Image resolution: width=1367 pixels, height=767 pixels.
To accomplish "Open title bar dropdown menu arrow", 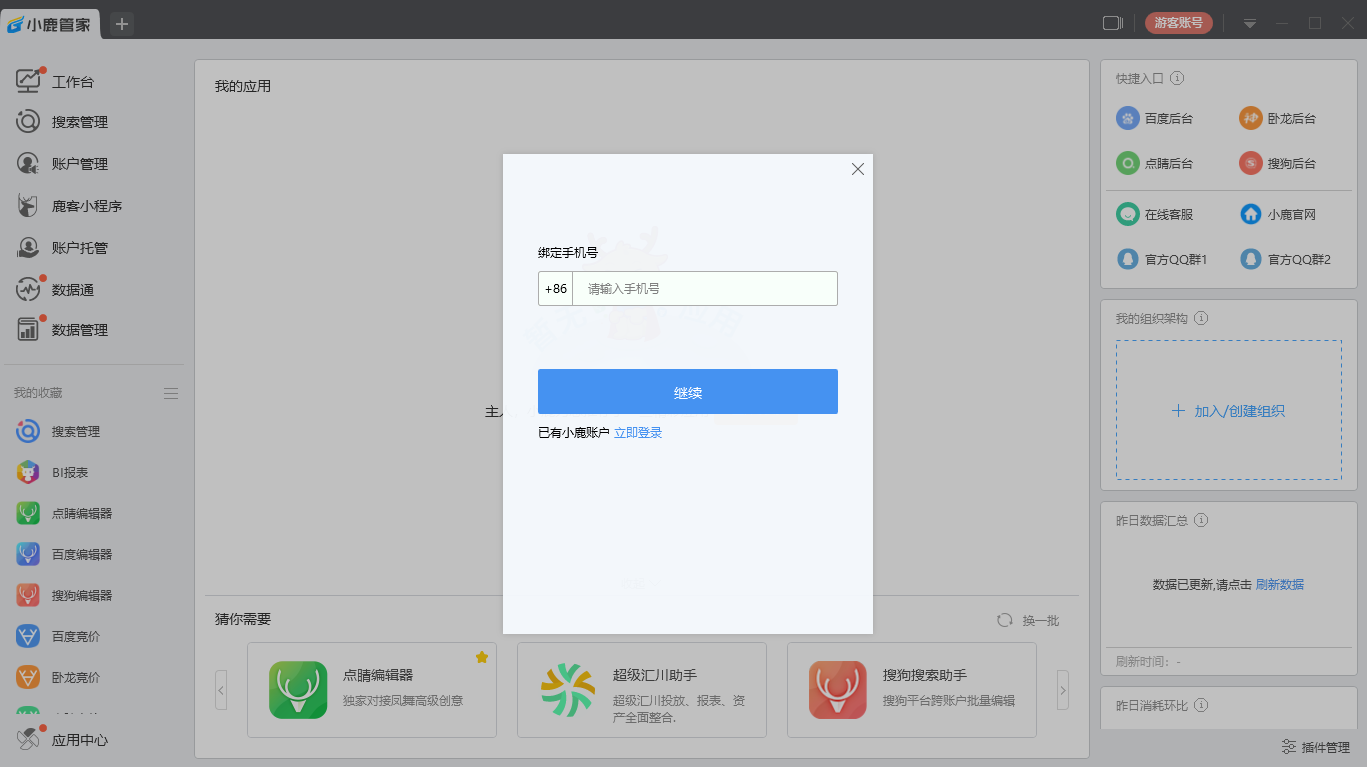I will point(1250,23).
